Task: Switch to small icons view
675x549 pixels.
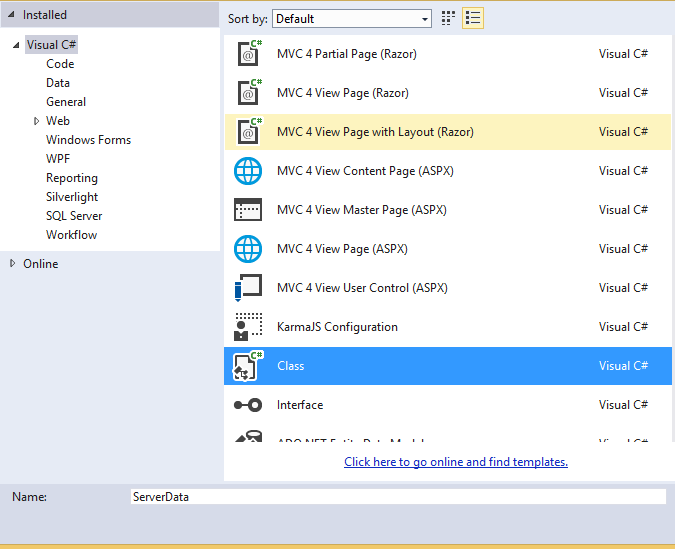Action: point(449,18)
